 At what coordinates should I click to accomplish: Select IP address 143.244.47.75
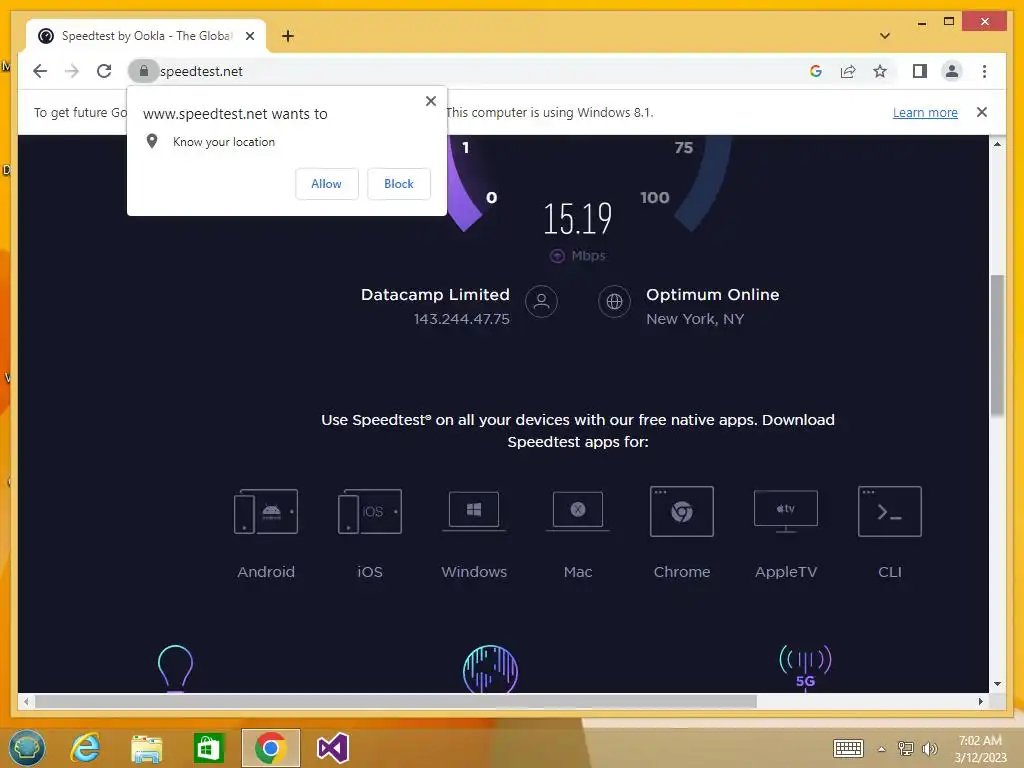click(x=462, y=319)
